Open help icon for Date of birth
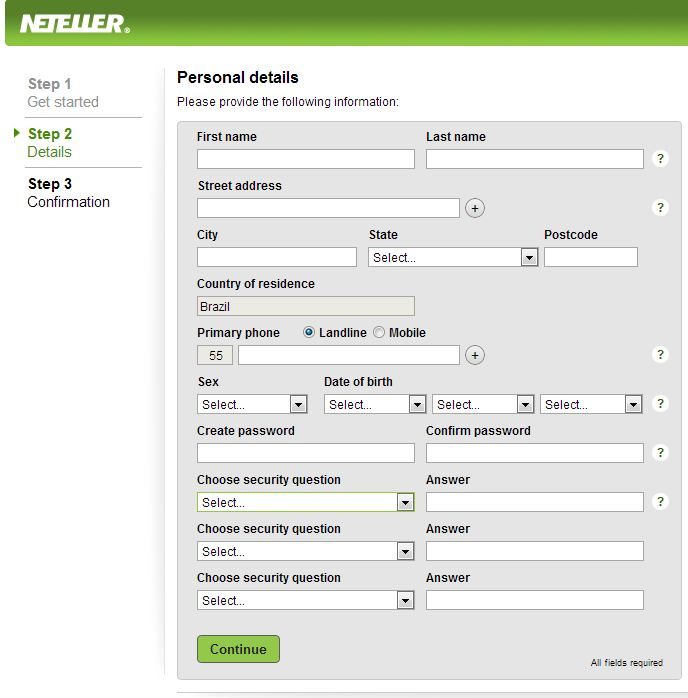 coord(660,403)
